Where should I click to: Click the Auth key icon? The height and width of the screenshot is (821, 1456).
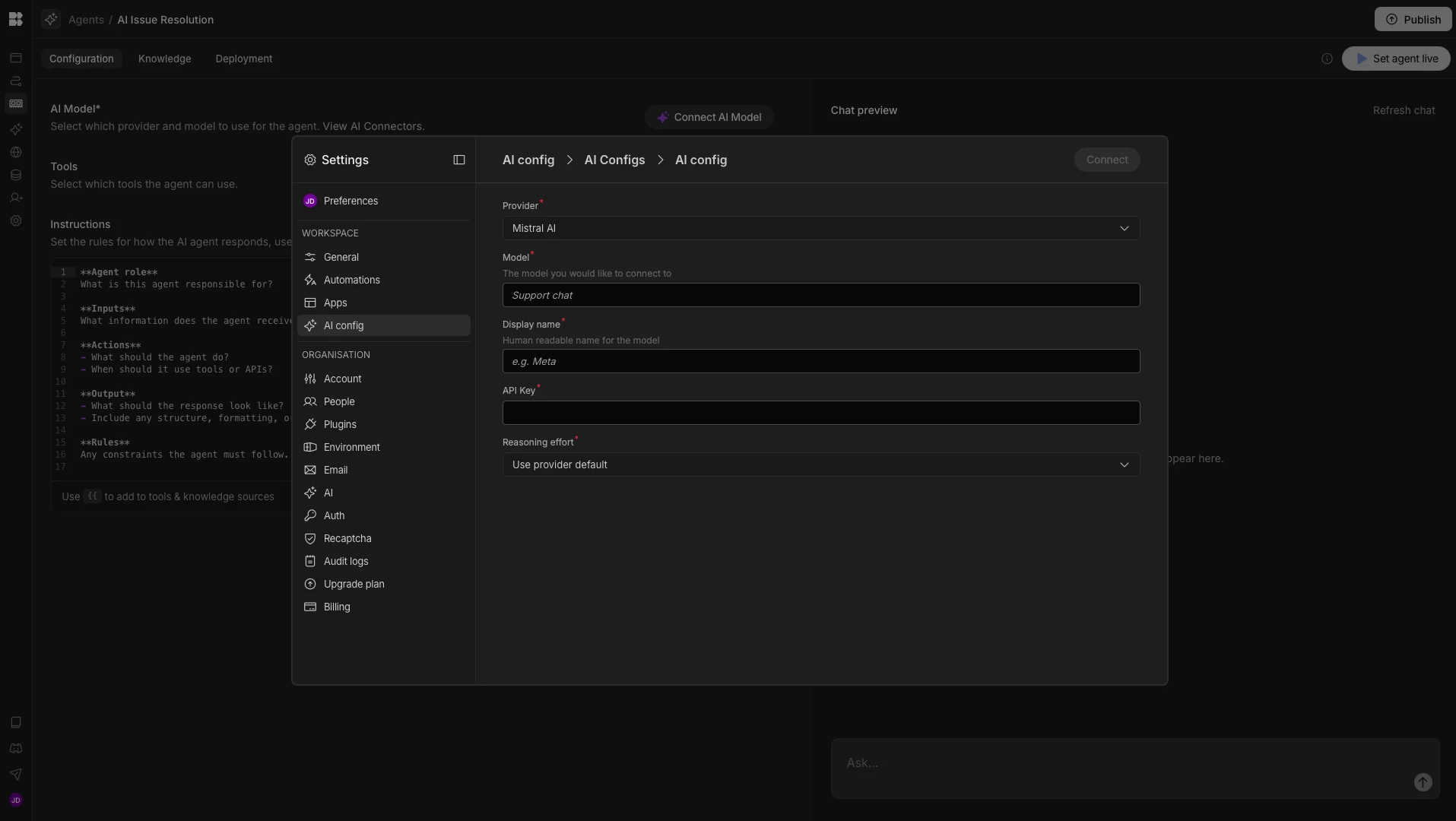point(310,515)
